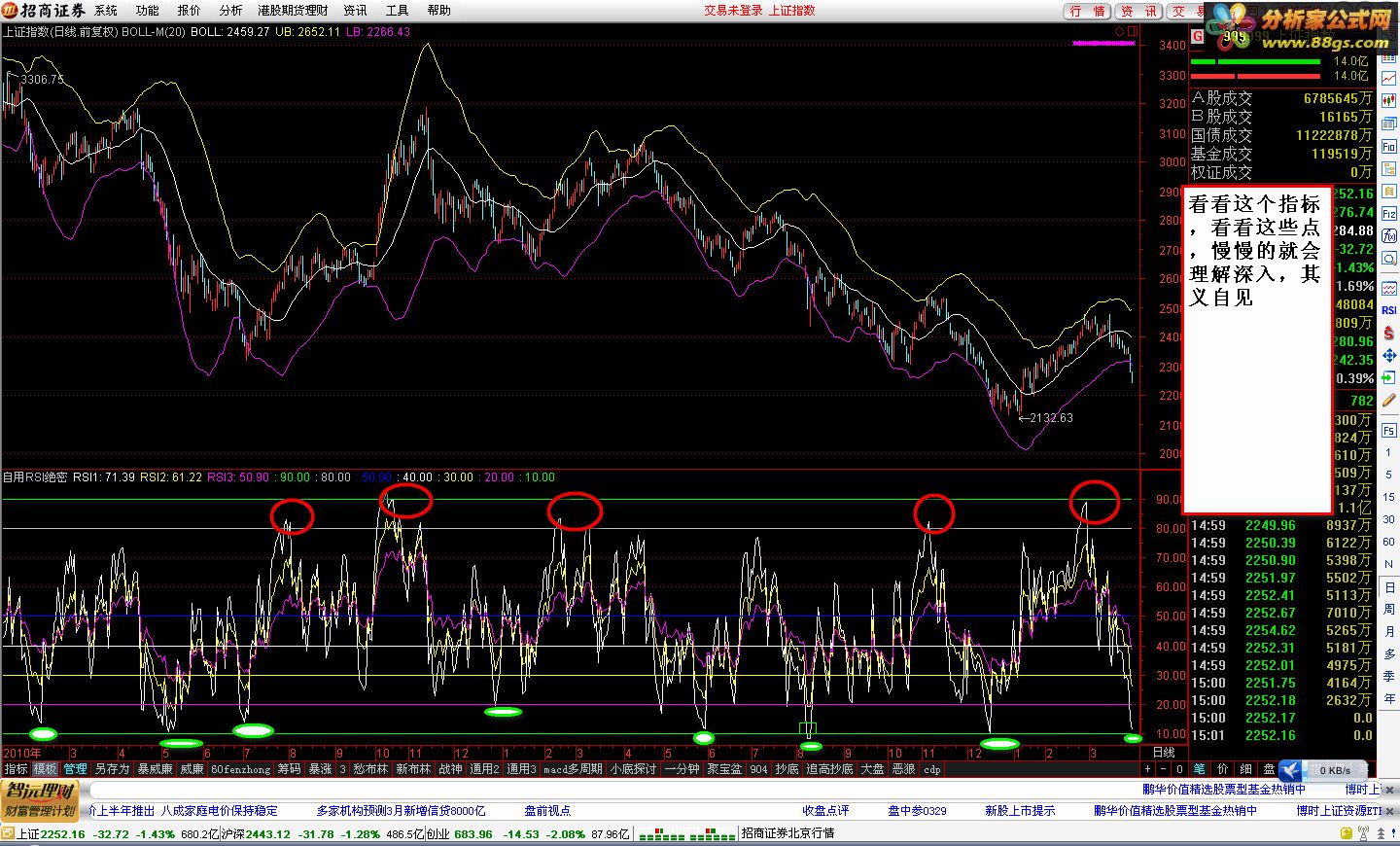Switch to 年 yearly period in sidebar
Viewport: 1400px width, 846px height.
pyautogui.click(x=1388, y=698)
